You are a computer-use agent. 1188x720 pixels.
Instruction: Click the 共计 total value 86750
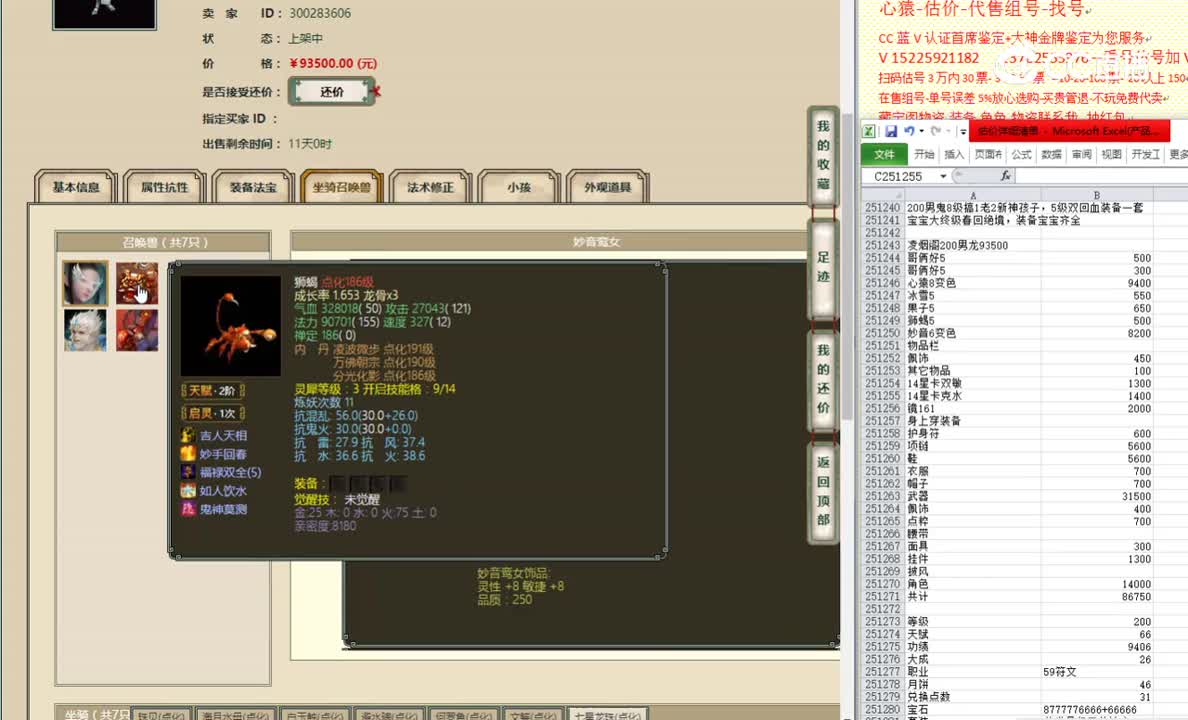[1136, 596]
